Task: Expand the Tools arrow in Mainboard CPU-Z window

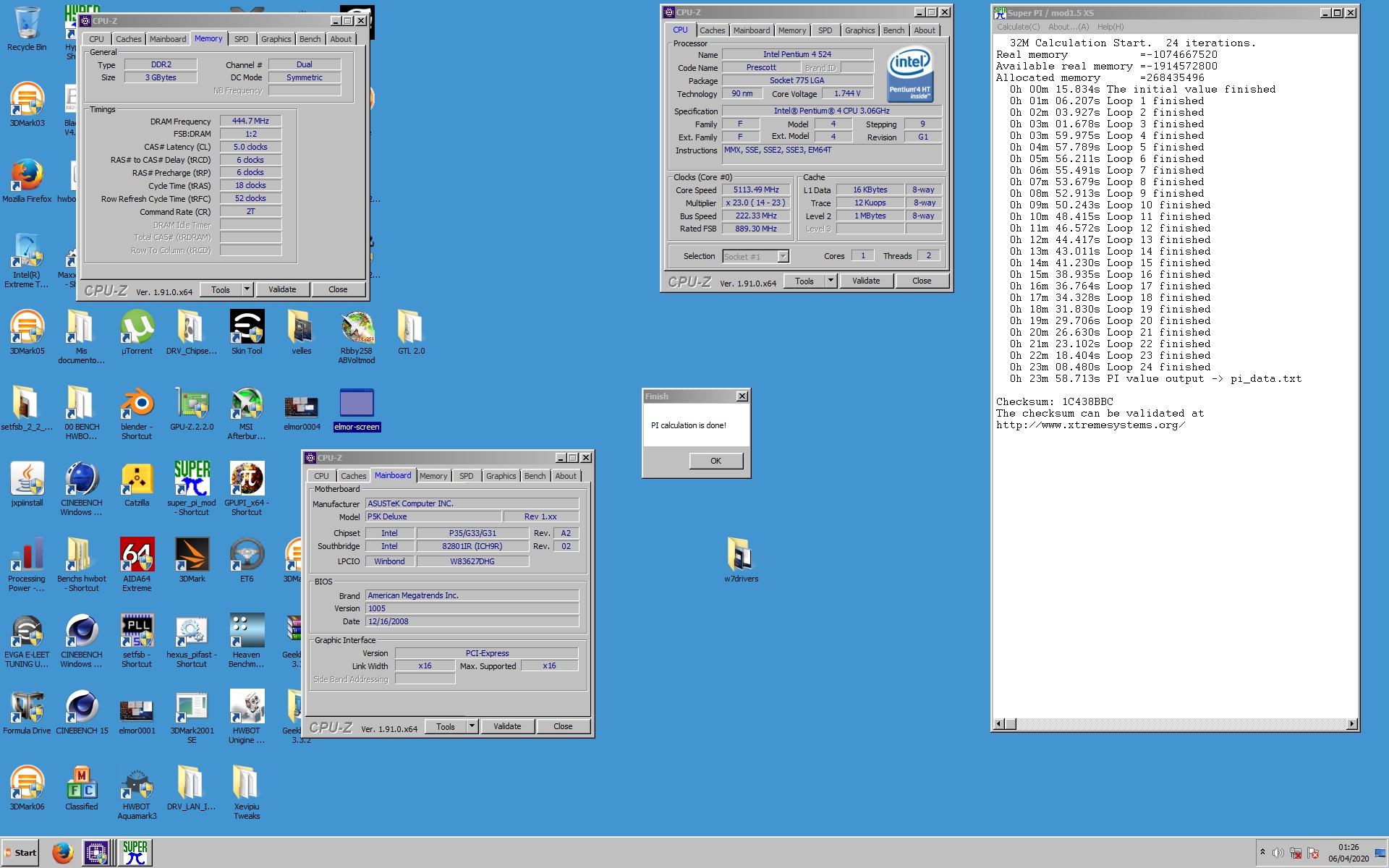Action: [472, 726]
